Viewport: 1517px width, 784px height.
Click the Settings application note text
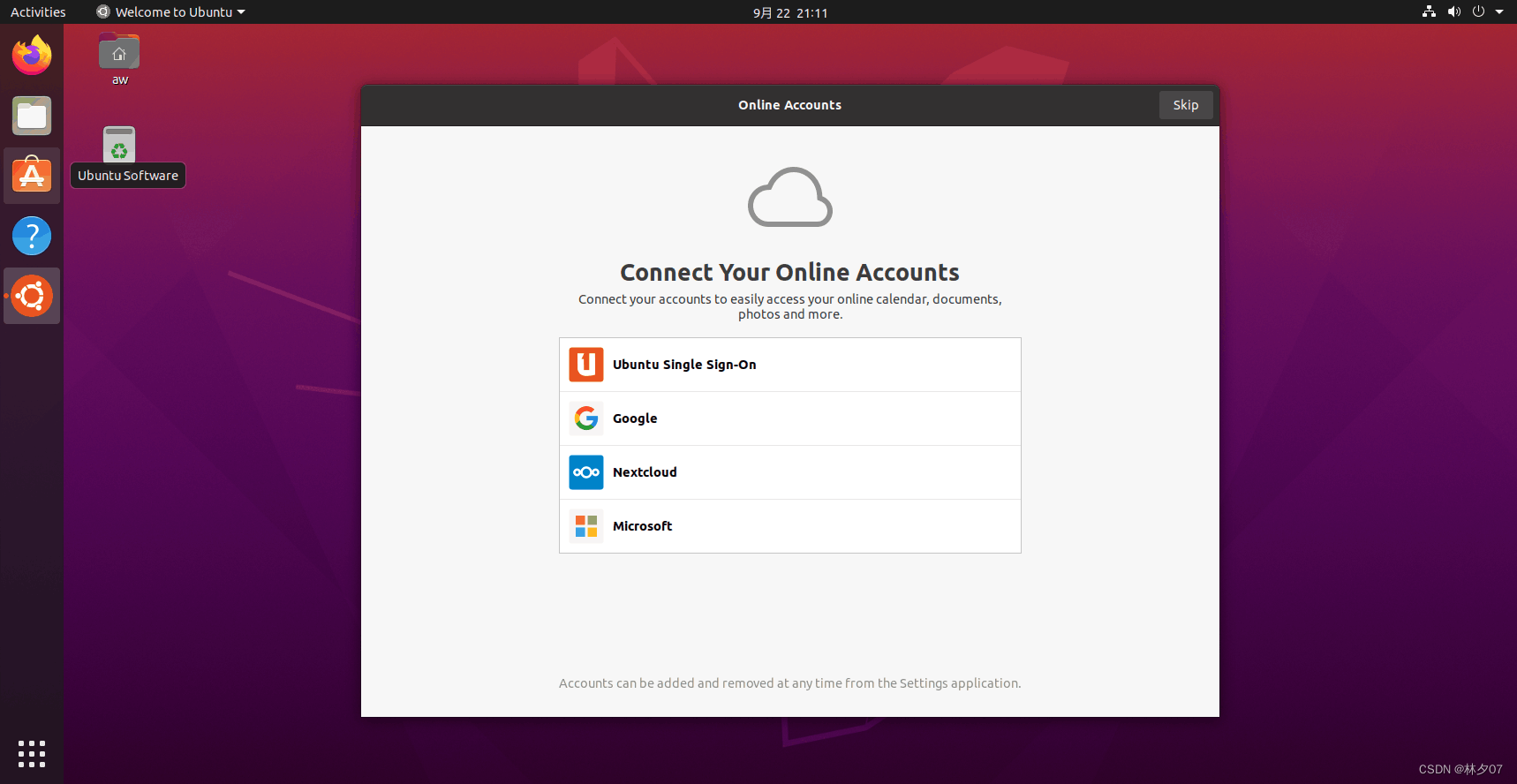pyautogui.click(x=790, y=683)
